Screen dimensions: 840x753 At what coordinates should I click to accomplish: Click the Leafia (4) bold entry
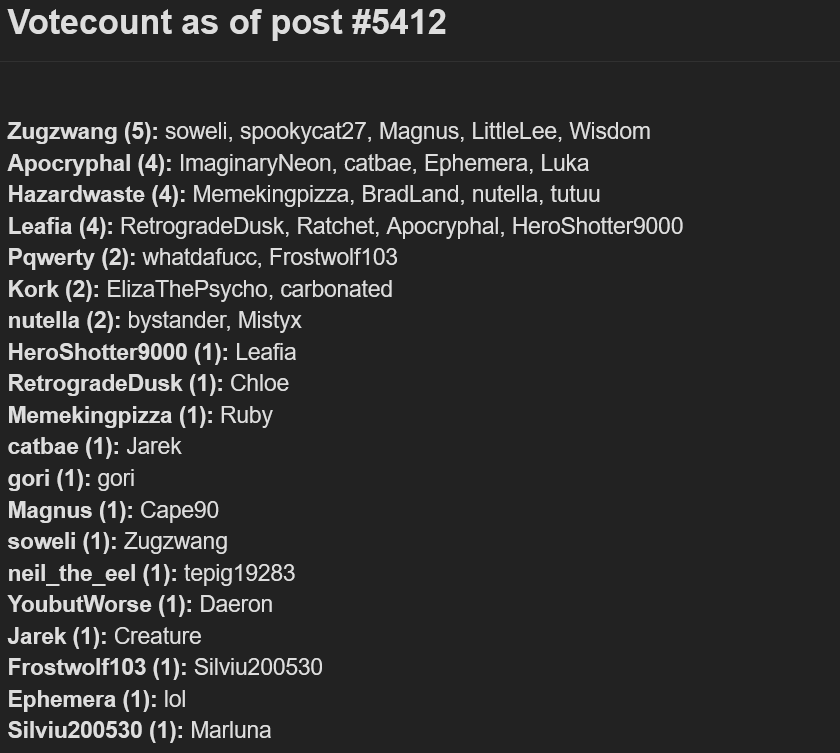[61, 226]
